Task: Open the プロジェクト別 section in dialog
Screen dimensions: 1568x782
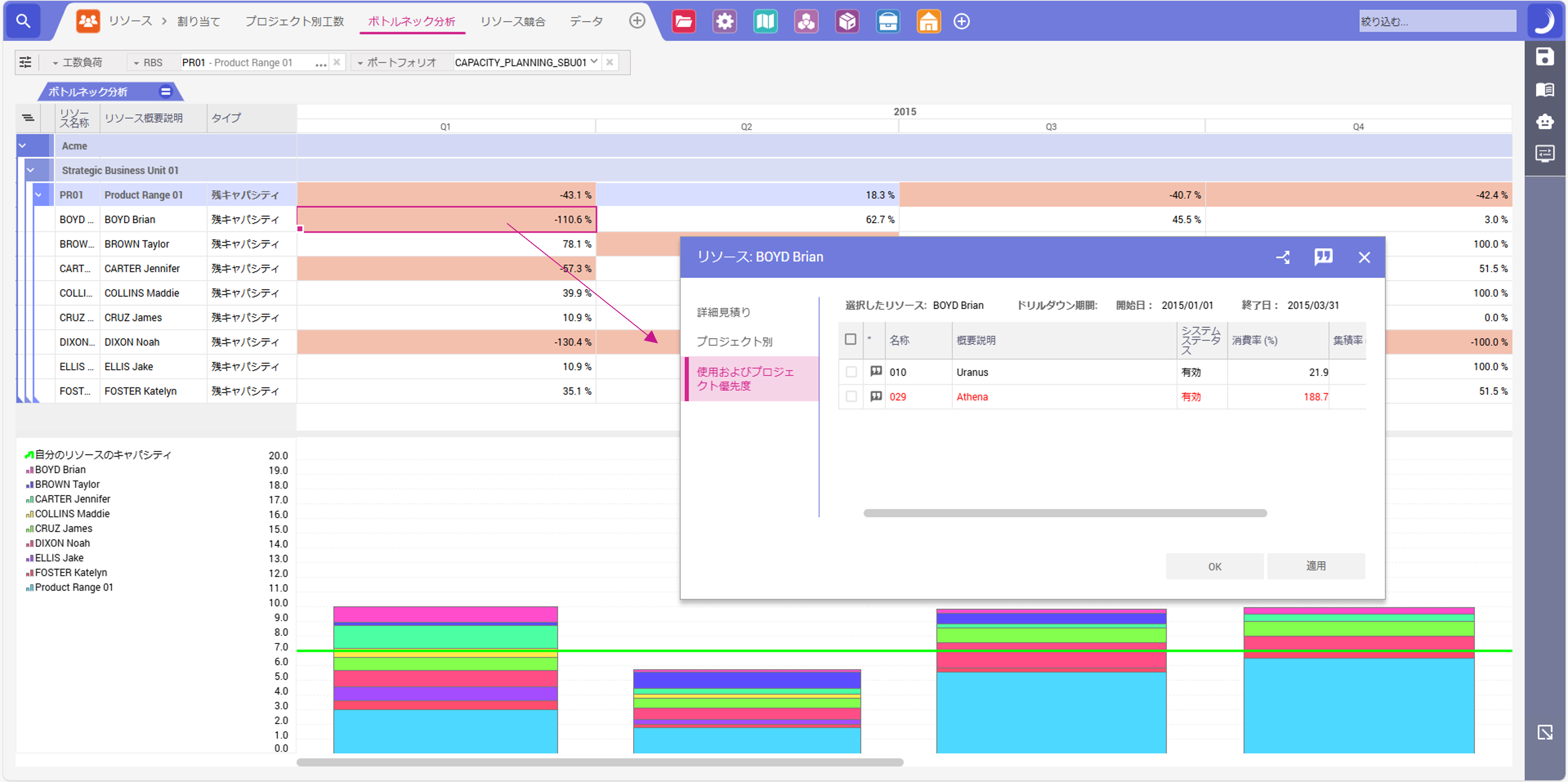Action: click(735, 341)
